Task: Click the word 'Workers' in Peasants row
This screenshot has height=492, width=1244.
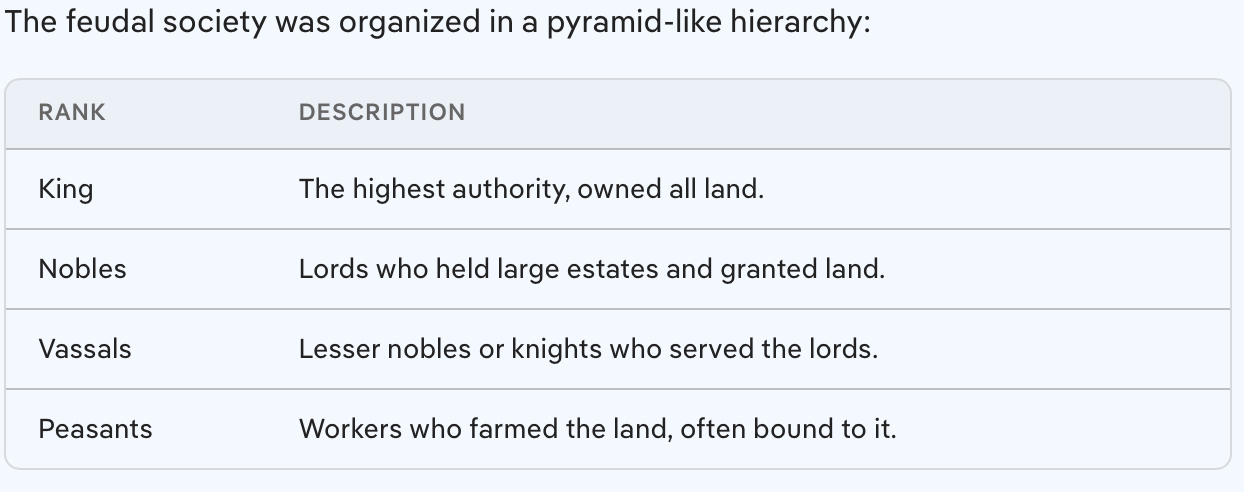Action: coord(340,429)
